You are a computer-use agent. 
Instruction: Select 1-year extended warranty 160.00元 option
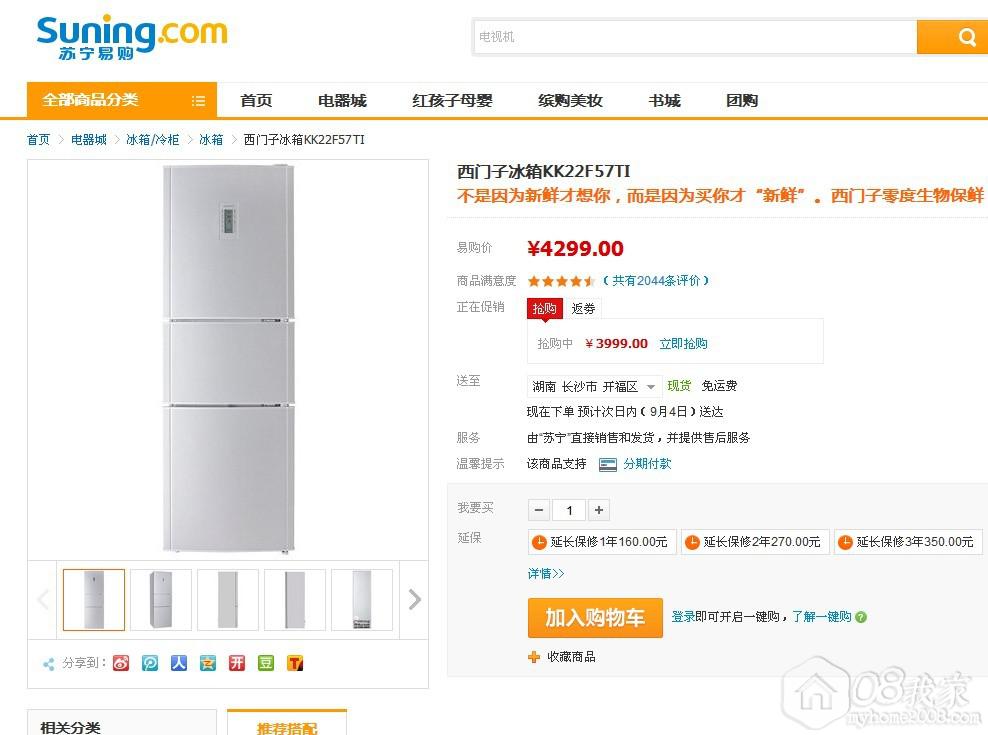coord(602,542)
